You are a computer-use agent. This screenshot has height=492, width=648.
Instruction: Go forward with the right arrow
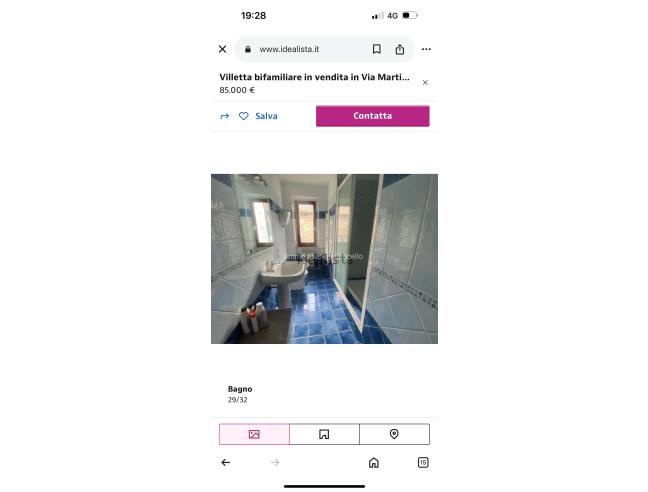pos(275,462)
